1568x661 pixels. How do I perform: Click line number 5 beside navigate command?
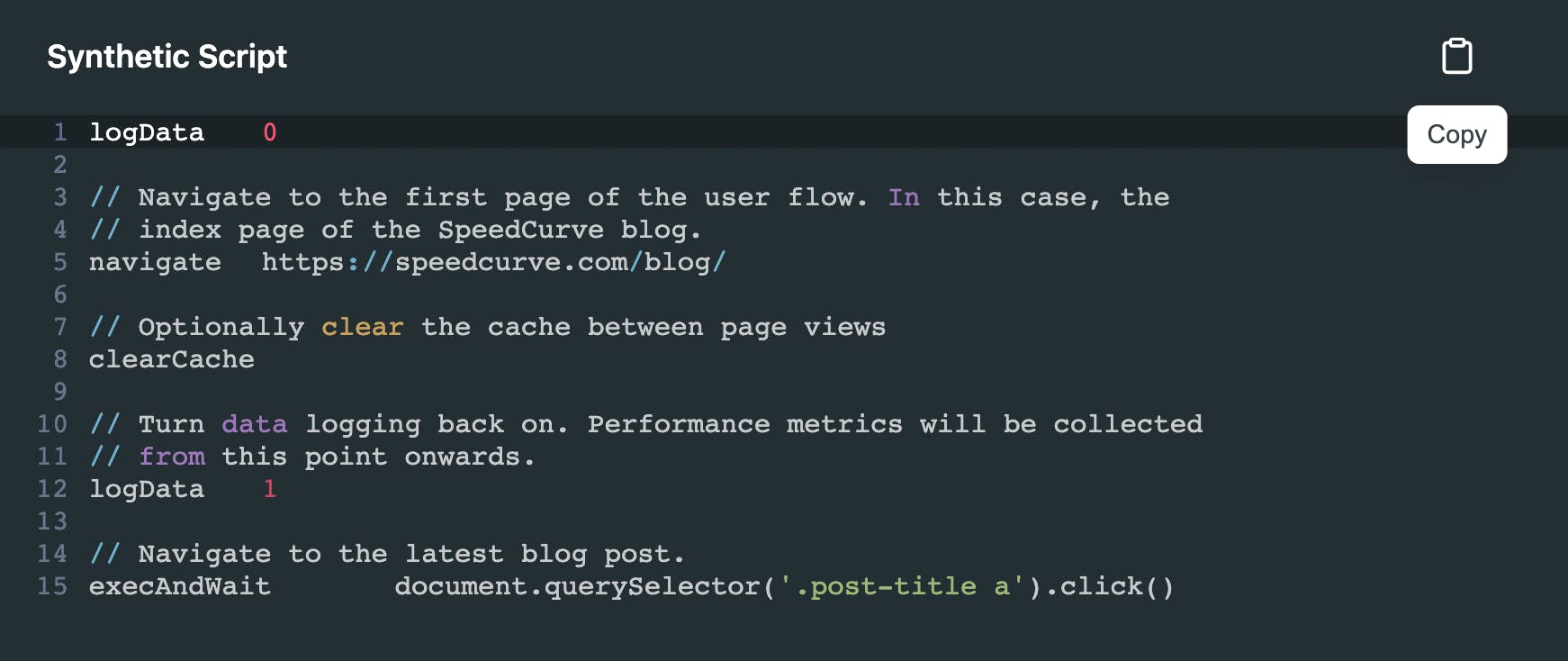coord(59,262)
